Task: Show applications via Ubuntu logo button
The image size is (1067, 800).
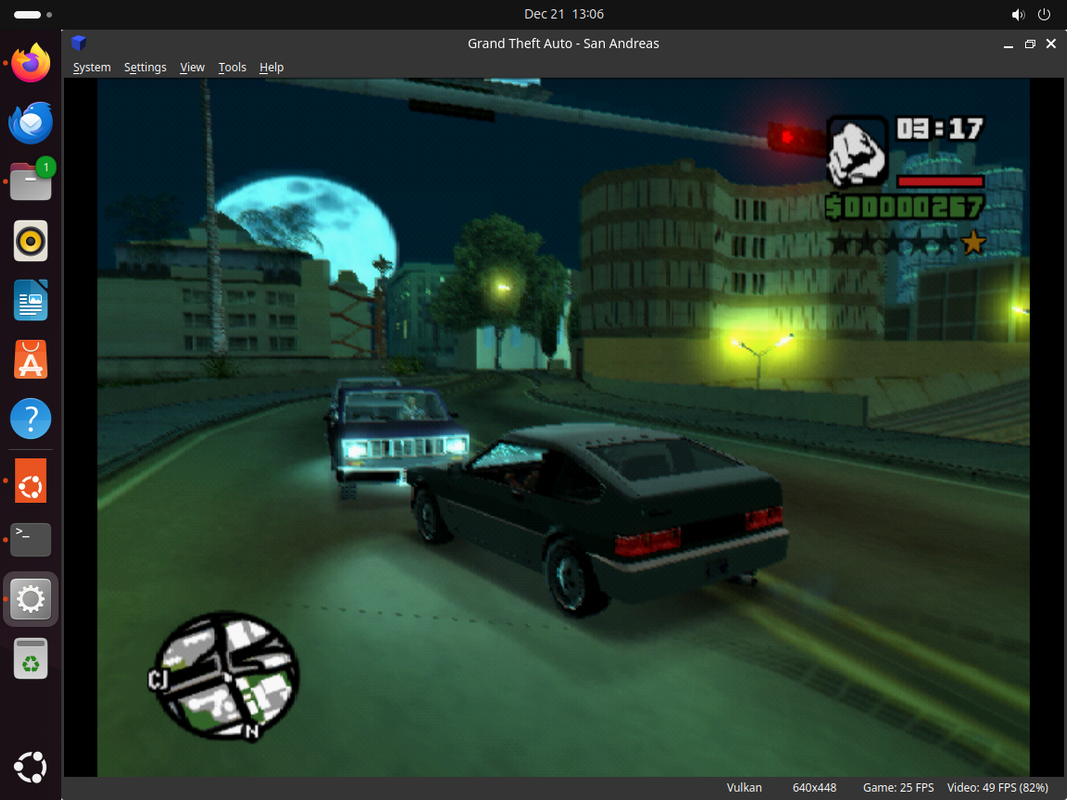Action: pyautogui.click(x=31, y=768)
